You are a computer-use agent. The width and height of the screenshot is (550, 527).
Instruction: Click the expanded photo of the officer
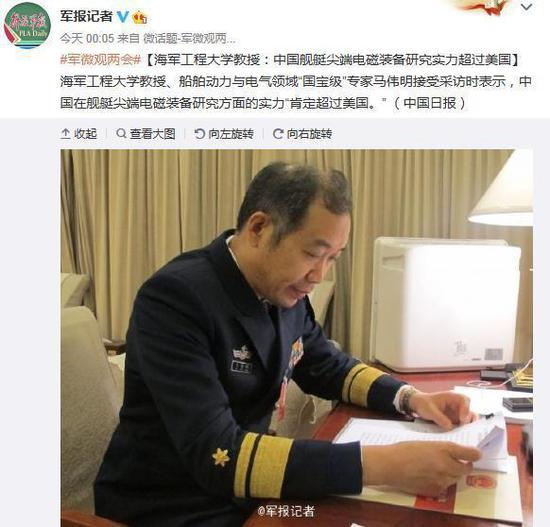click(x=297, y=338)
